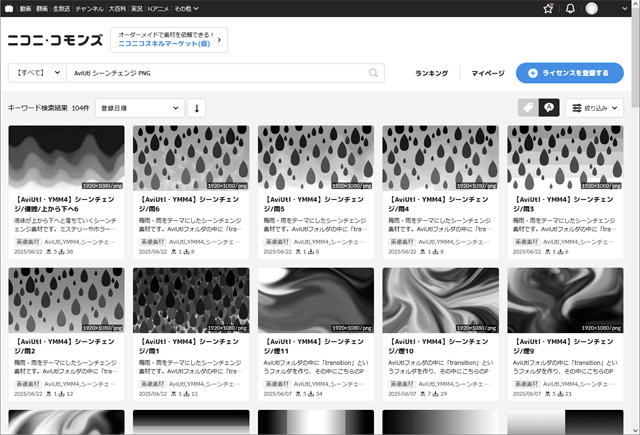Switch to tag search mode
This screenshot has width=640, height=435.
click(x=527, y=107)
